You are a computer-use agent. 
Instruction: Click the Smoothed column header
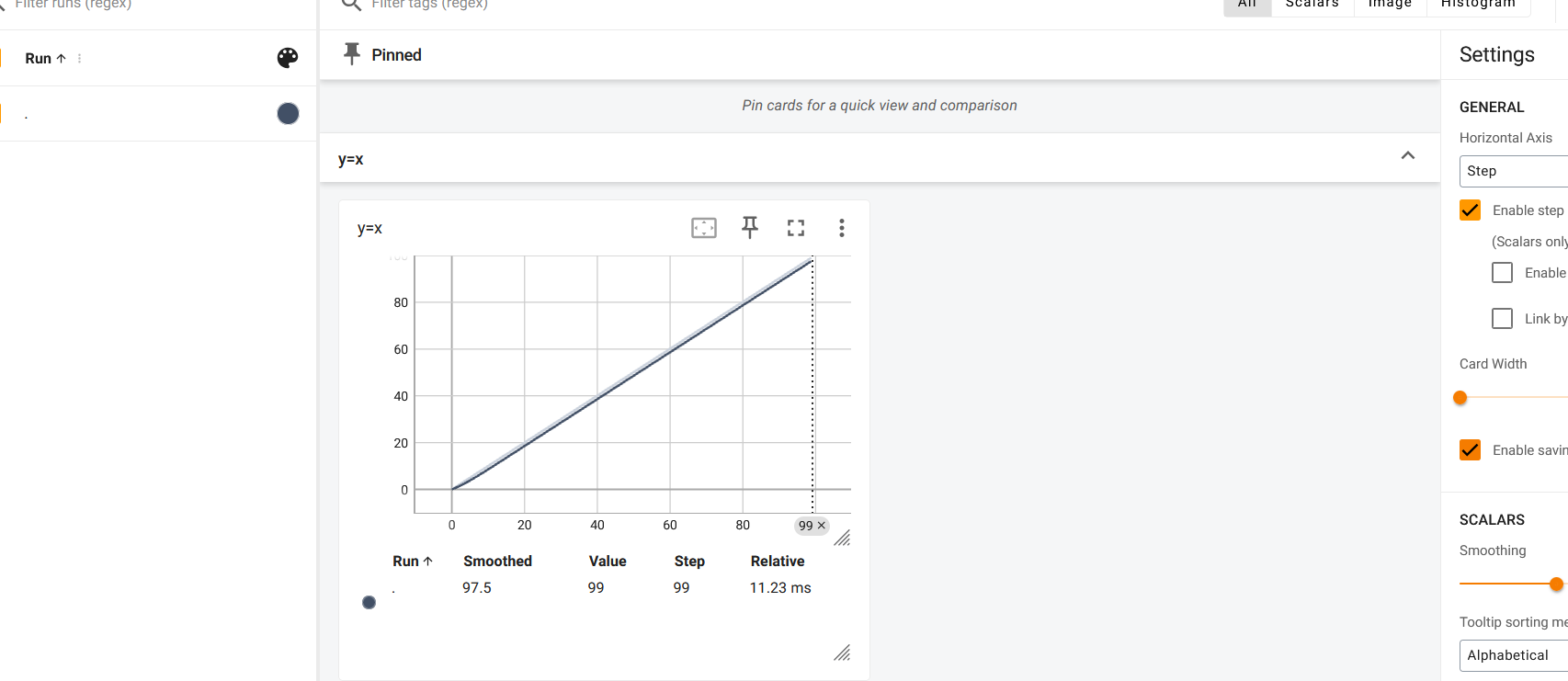click(x=497, y=561)
